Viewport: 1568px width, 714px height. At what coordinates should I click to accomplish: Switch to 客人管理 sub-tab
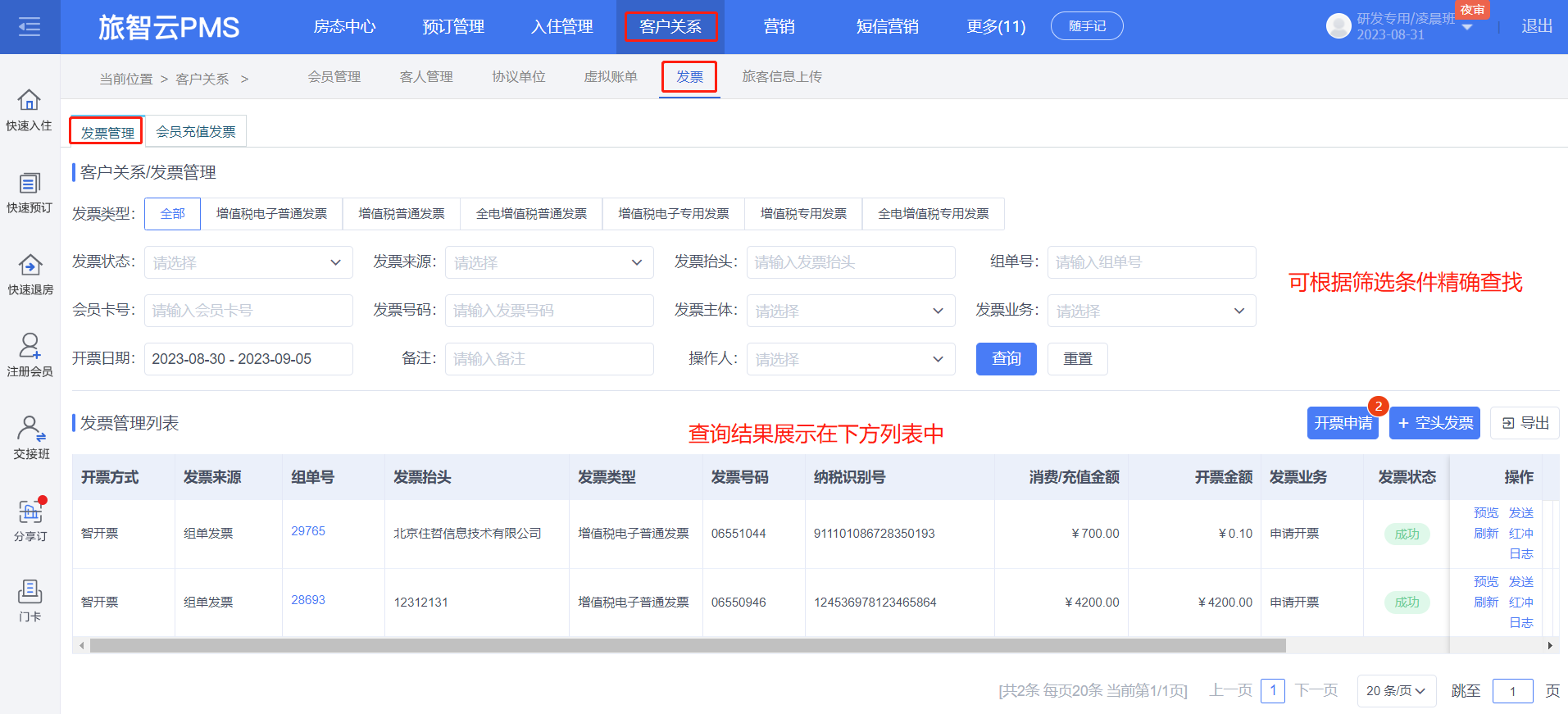coord(426,77)
